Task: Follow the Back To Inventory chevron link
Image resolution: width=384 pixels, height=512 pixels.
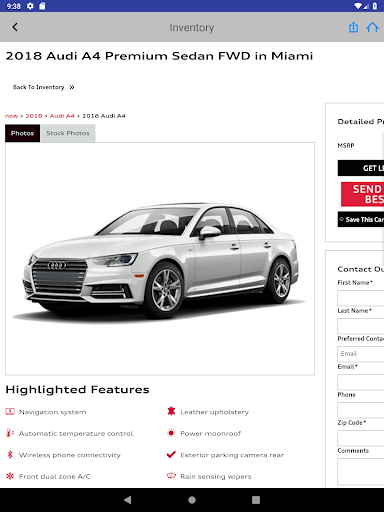Action: 44,87
